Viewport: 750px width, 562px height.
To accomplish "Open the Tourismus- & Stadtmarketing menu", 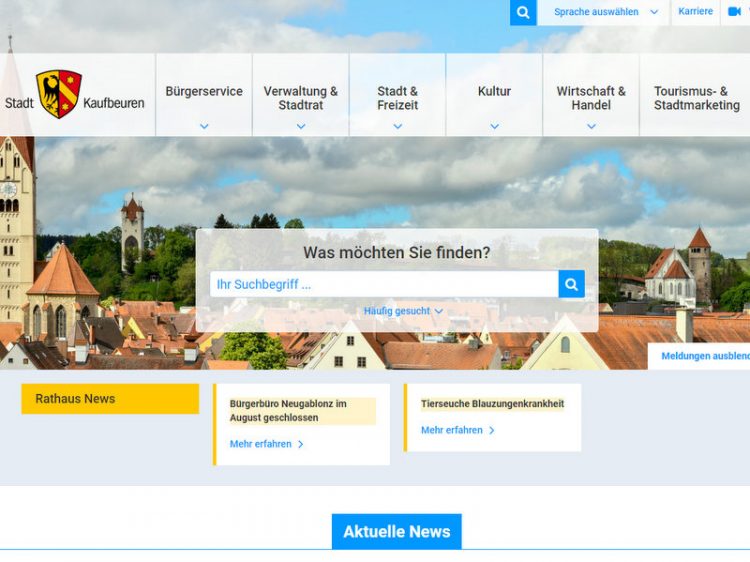I will [x=696, y=98].
